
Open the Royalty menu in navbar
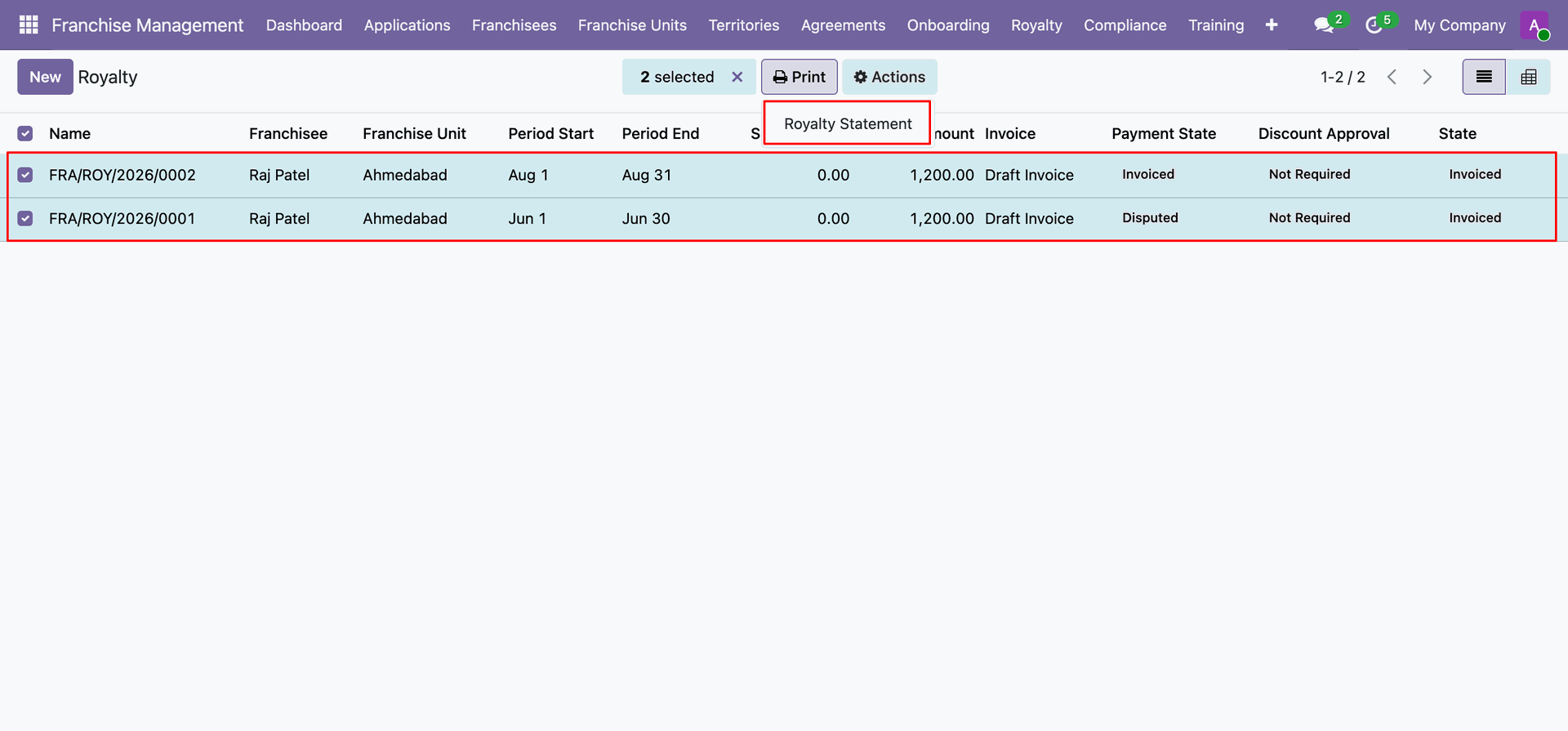(x=1036, y=25)
